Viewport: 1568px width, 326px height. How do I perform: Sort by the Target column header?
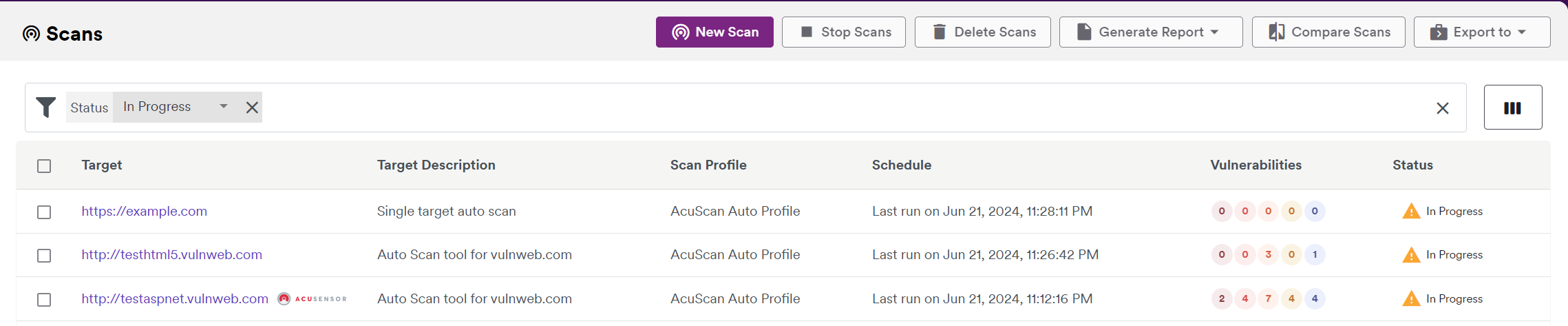[101, 165]
